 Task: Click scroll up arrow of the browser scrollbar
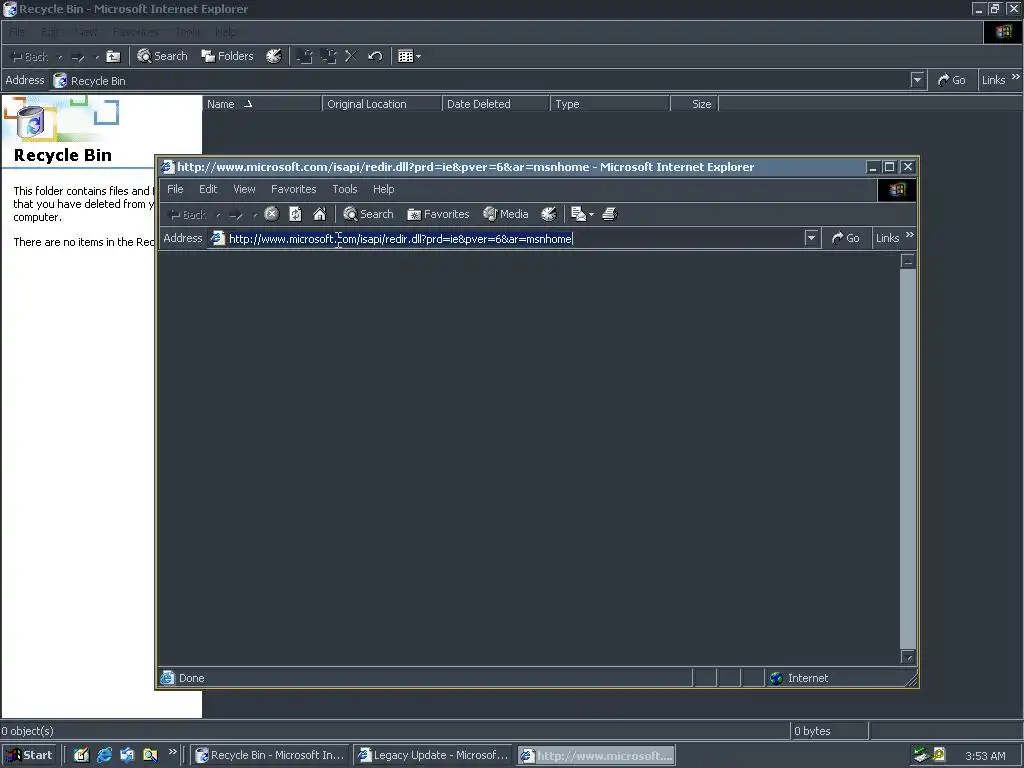908,261
